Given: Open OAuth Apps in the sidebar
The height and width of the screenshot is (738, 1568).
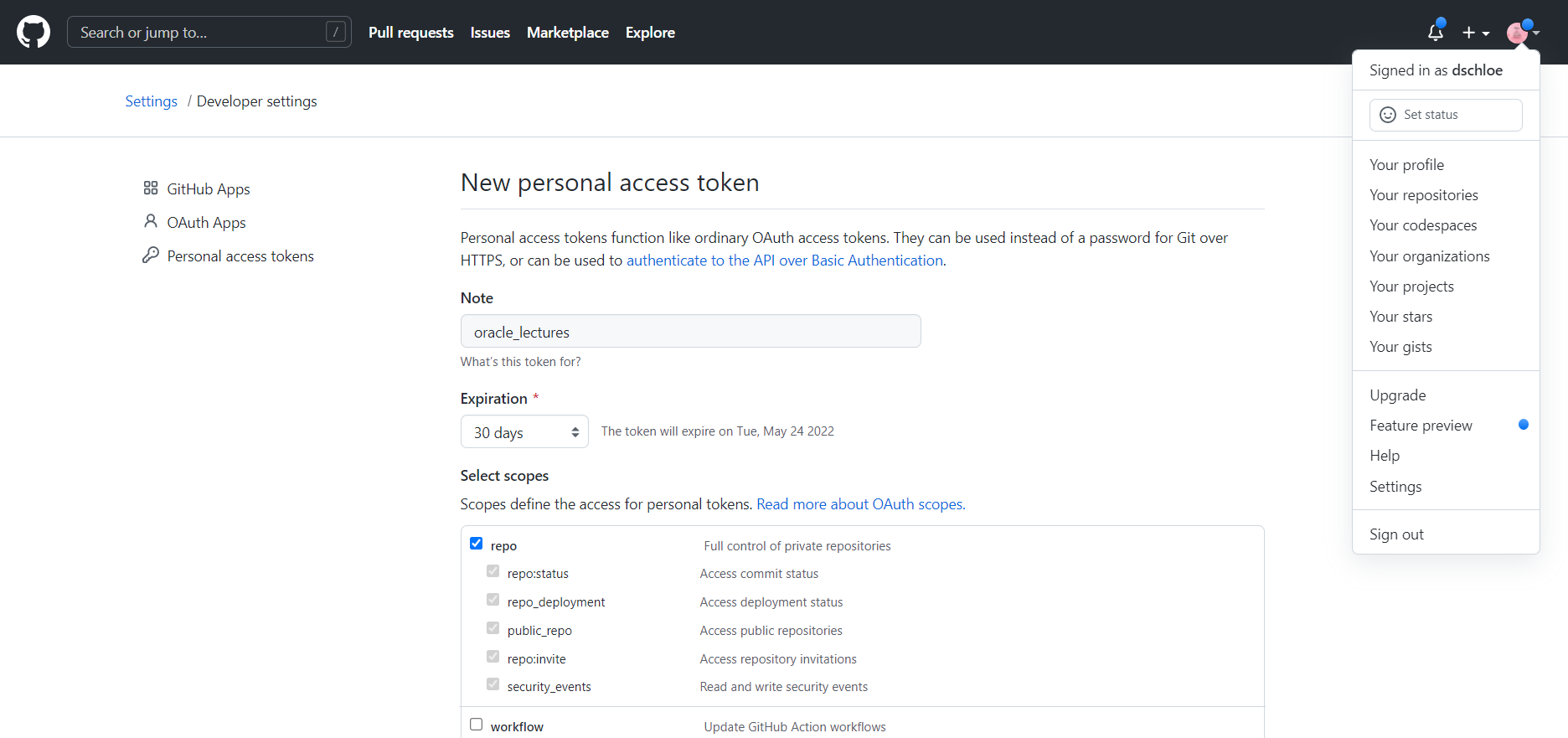Looking at the screenshot, I should (x=206, y=223).
